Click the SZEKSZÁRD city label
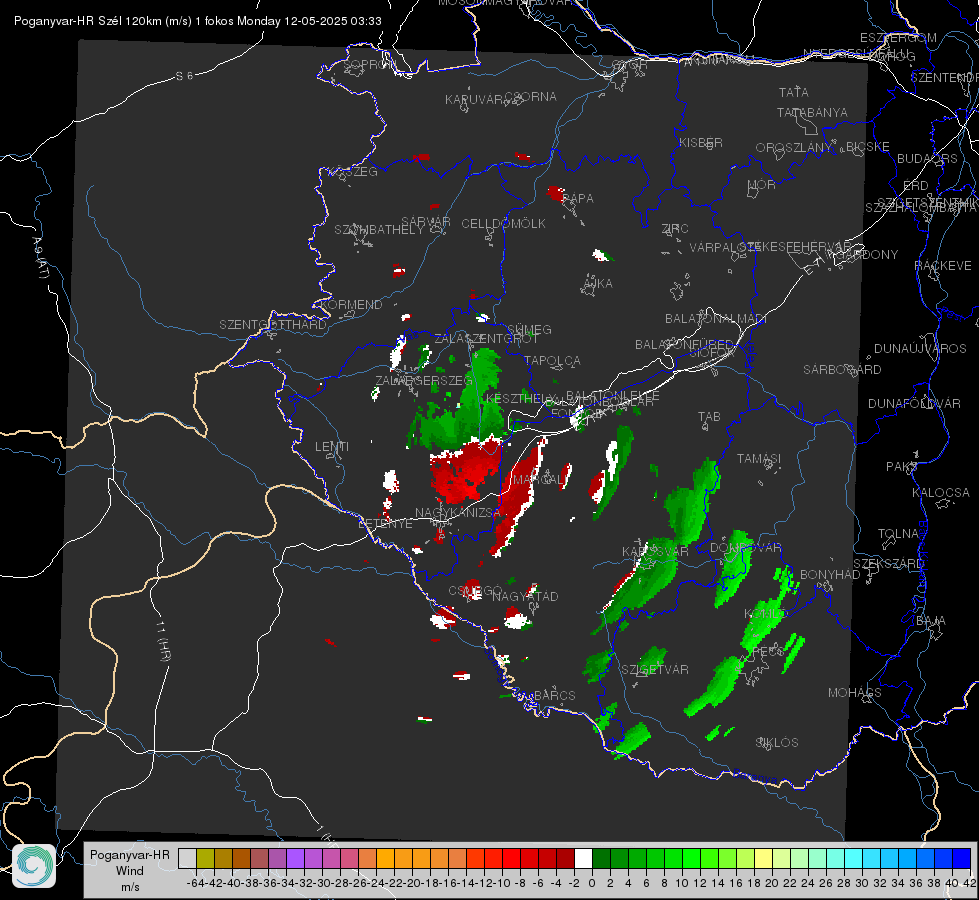The image size is (979, 900). coord(888,564)
